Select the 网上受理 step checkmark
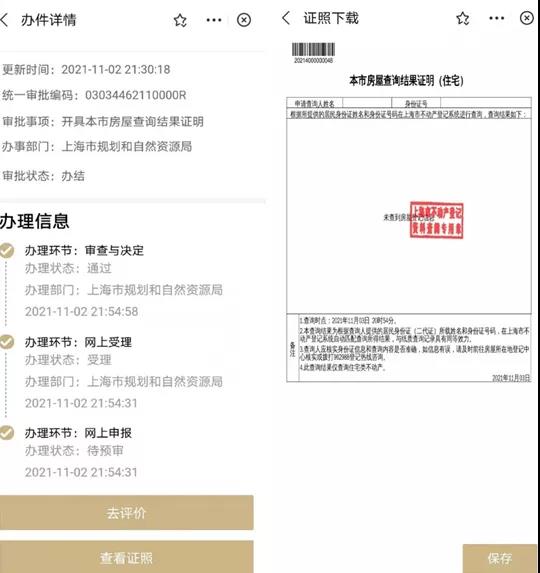The image size is (540, 573). tap(6, 342)
